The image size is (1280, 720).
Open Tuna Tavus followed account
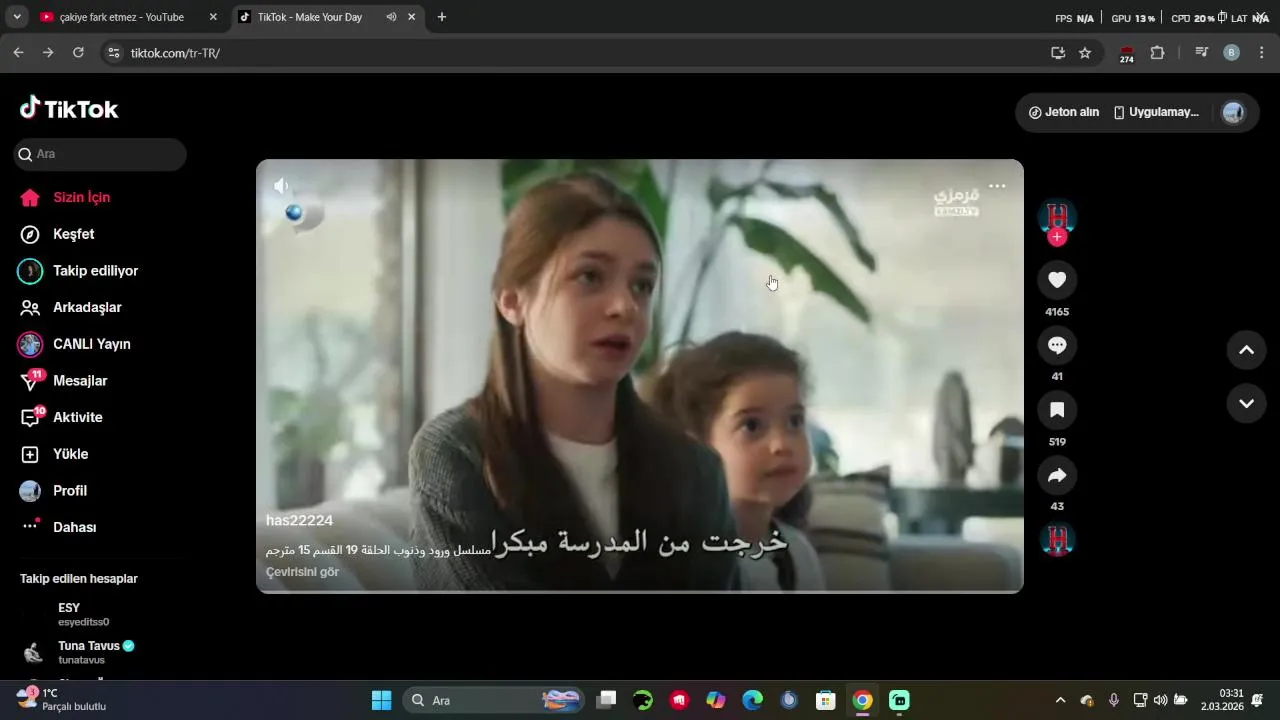click(x=96, y=652)
